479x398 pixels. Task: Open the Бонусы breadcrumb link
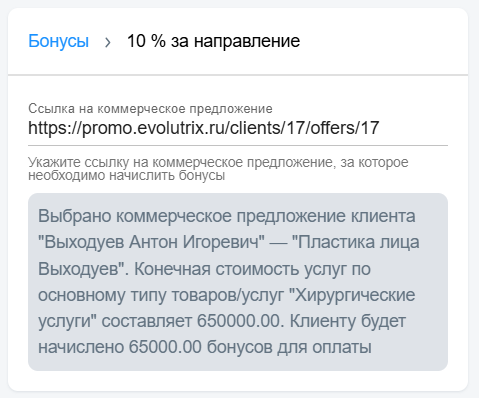click(x=58, y=41)
